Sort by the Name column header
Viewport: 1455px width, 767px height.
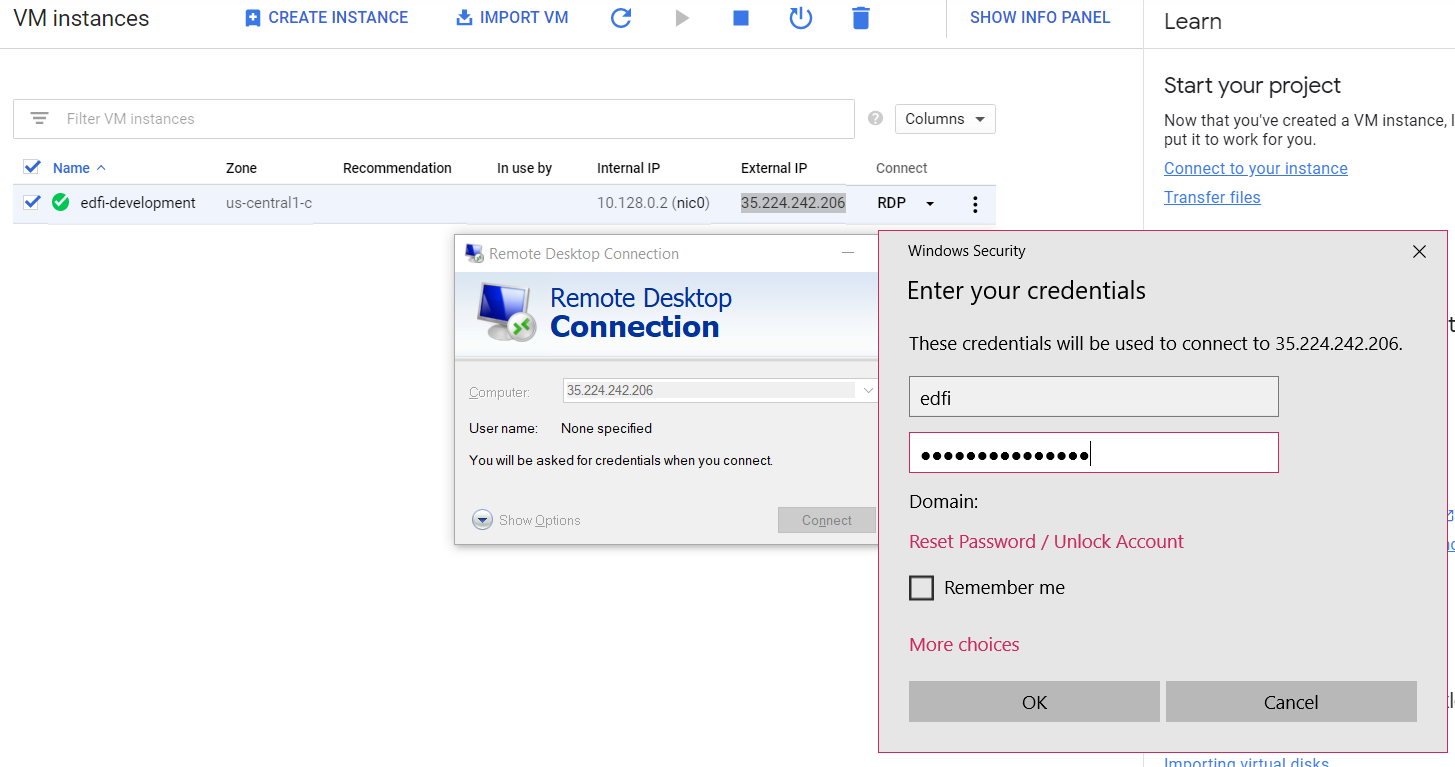pyautogui.click(x=79, y=168)
